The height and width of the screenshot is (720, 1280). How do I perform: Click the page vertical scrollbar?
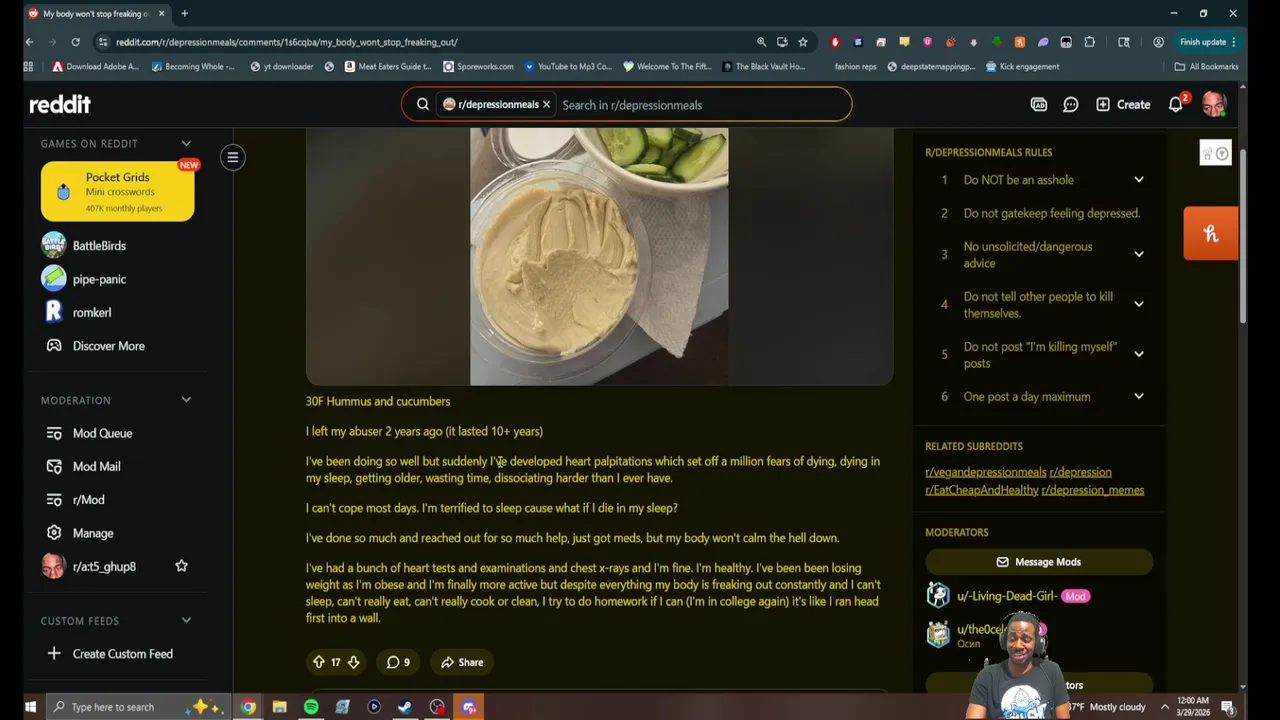(1243, 236)
